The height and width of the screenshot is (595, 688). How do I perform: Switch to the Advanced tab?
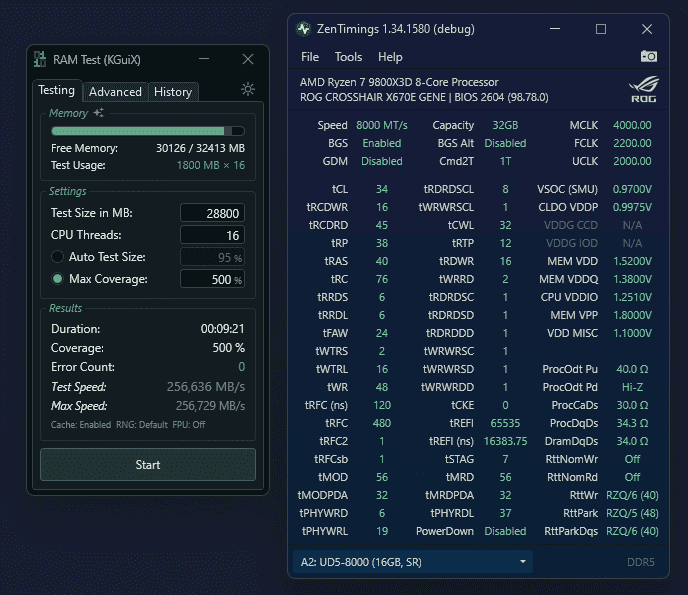115,92
